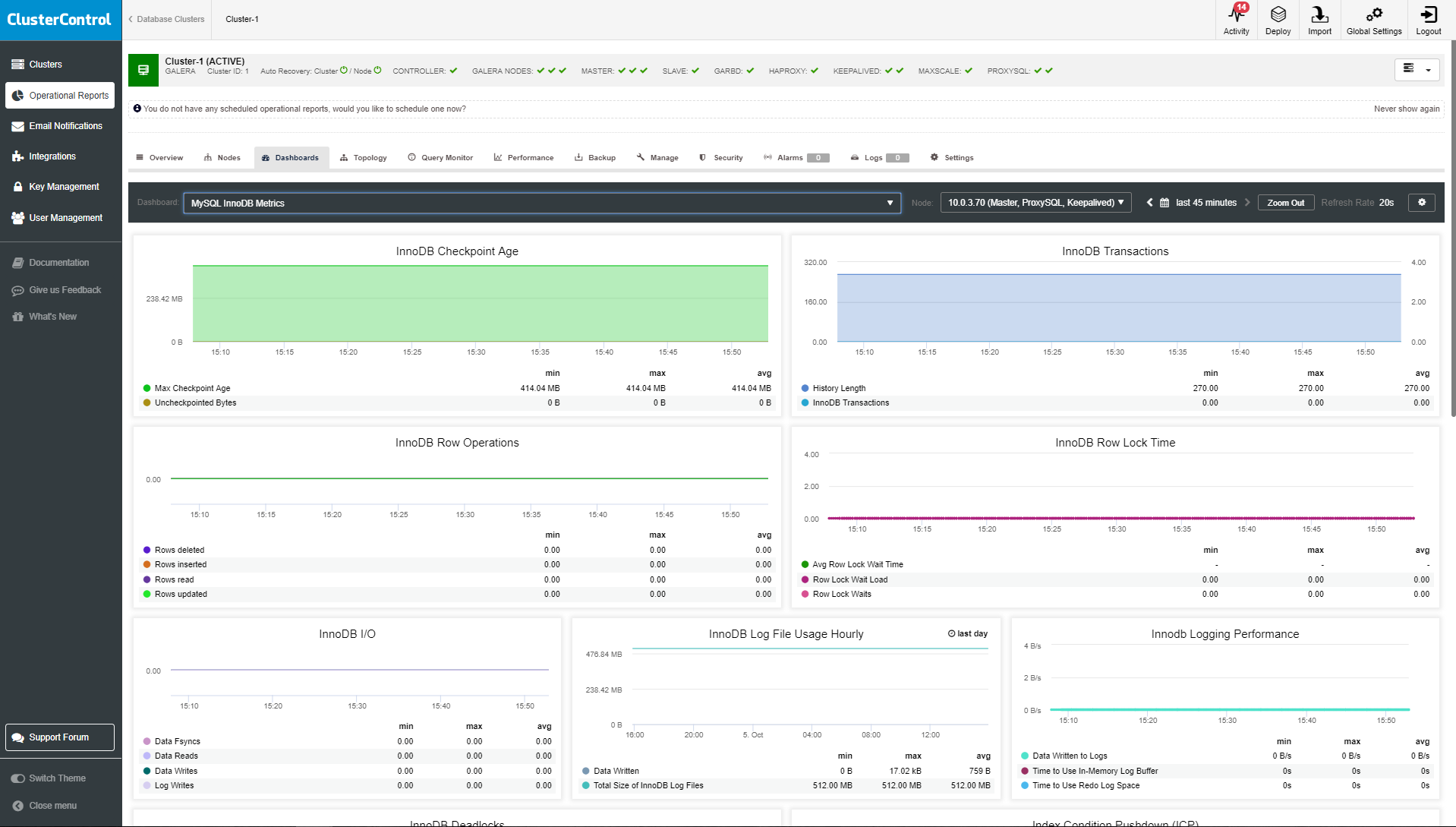This screenshot has width=1456, height=827.
Task: Go to previous time range arrow
Action: pos(1149,203)
